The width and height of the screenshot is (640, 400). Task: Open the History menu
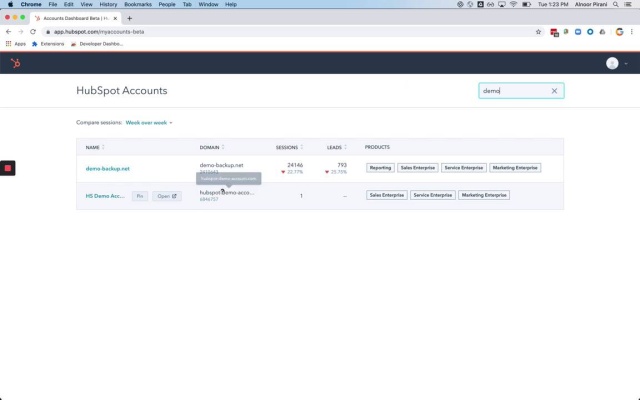(108, 4)
